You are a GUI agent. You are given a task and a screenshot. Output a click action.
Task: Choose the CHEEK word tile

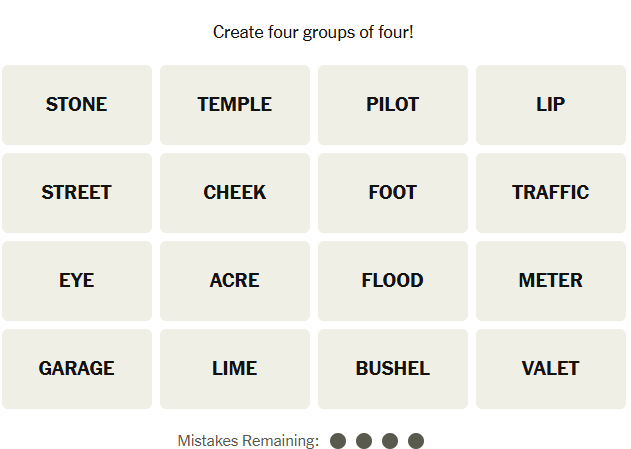(235, 193)
